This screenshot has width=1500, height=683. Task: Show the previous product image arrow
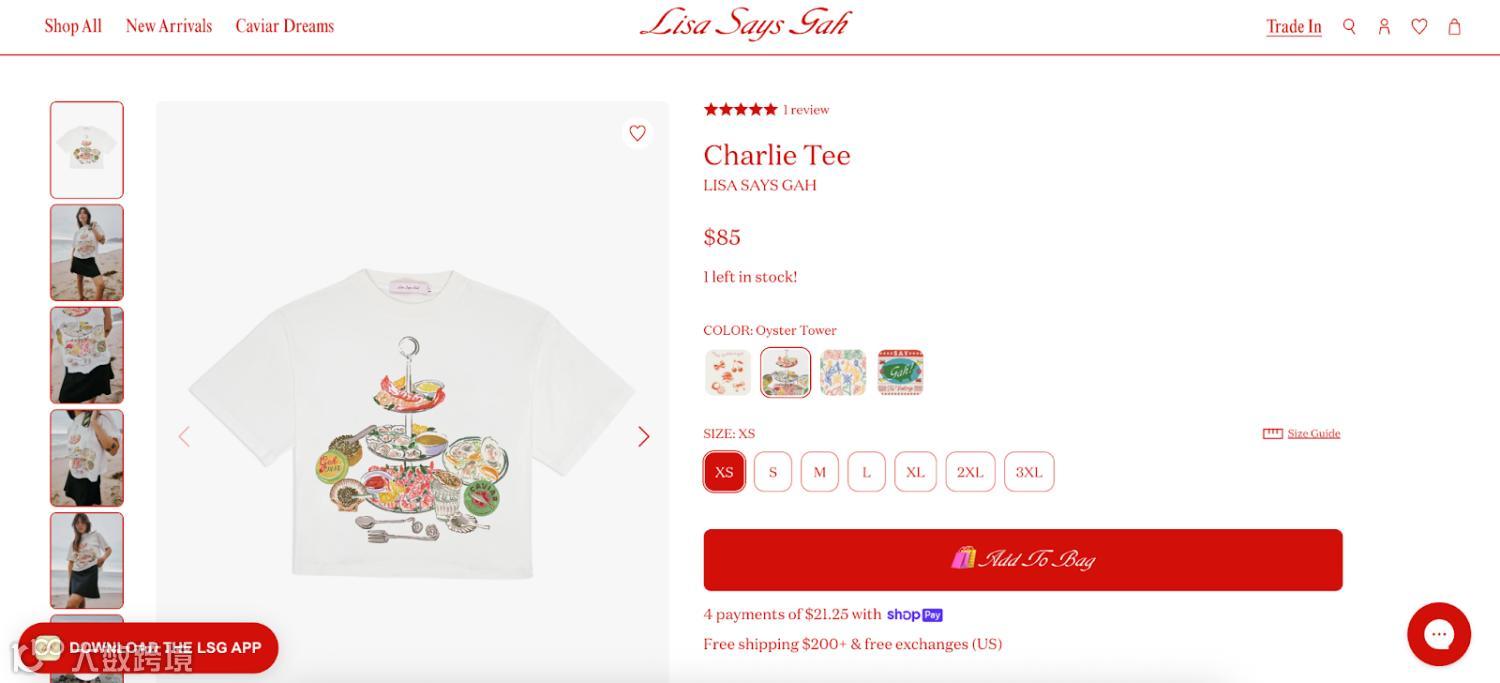[184, 436]
